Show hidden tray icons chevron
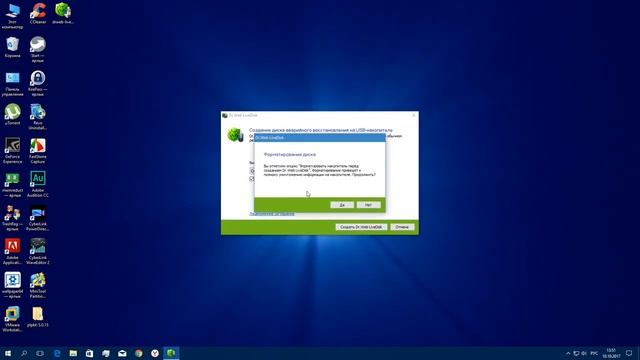 (x=568, y=353)
